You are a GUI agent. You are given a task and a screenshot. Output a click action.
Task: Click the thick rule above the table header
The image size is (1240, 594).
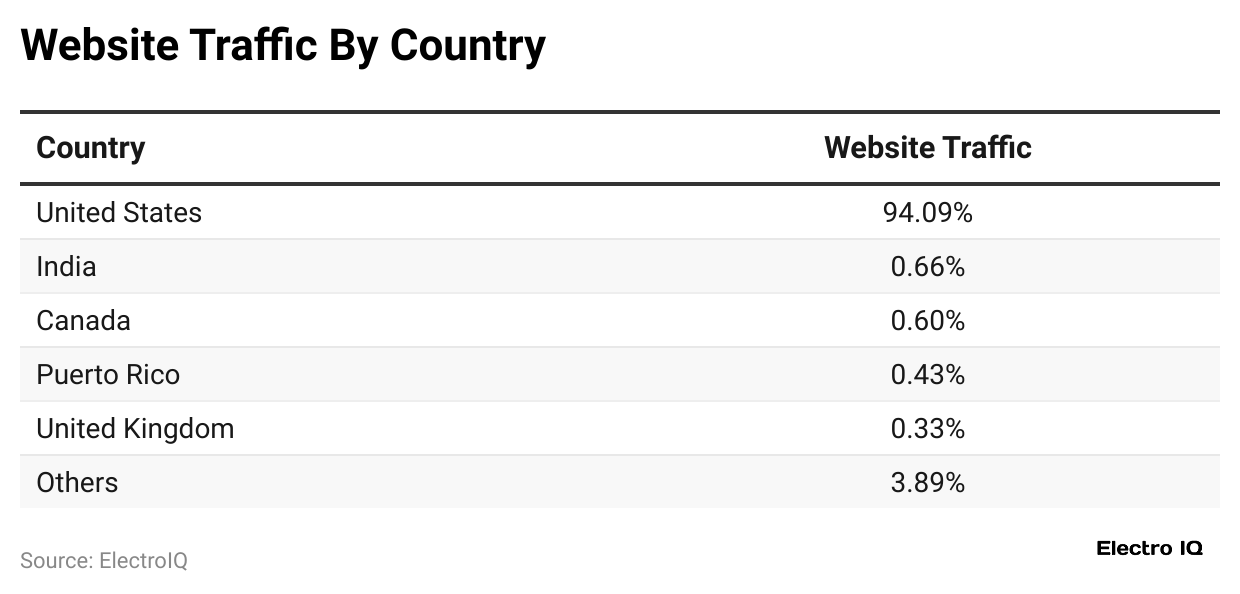click(x=620, y=111)
